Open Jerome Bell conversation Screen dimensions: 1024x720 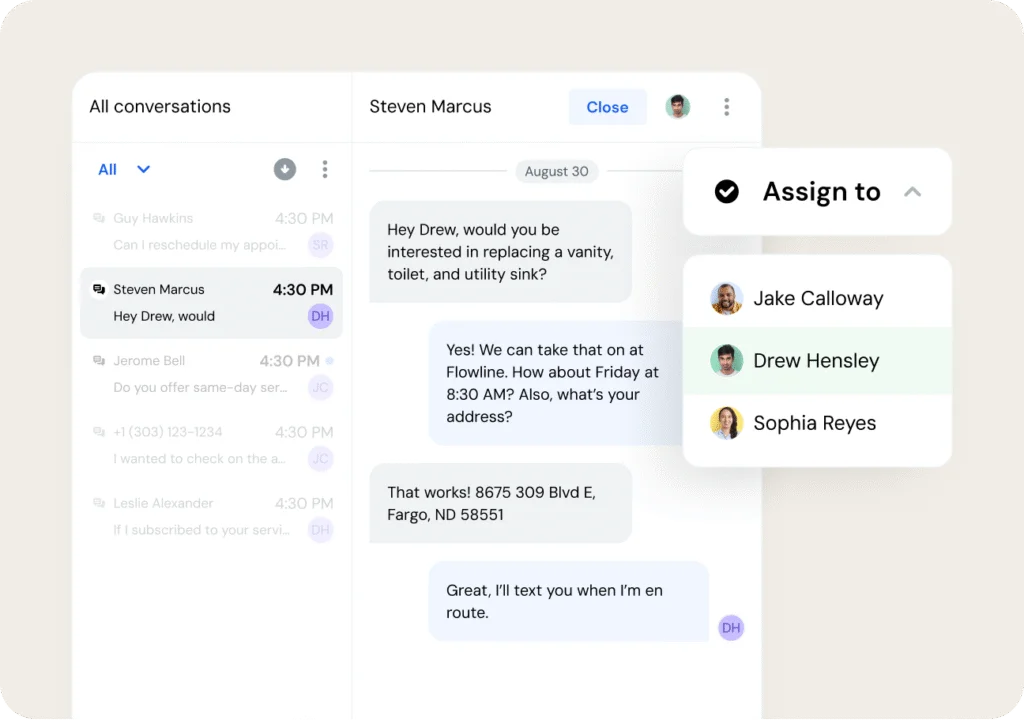[x=200, y=374]
